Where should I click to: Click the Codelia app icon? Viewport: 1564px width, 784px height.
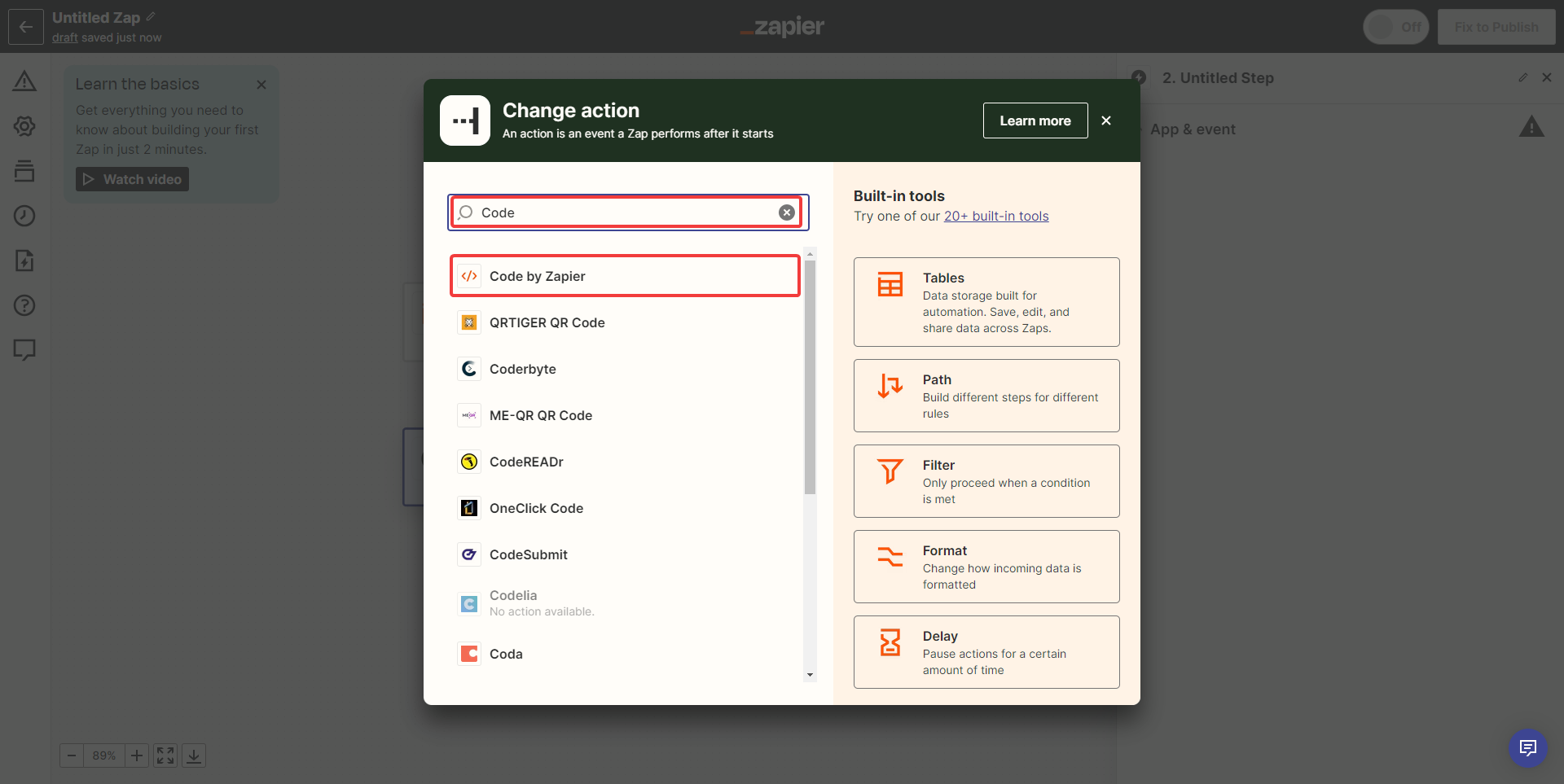(x=469, y=603)
